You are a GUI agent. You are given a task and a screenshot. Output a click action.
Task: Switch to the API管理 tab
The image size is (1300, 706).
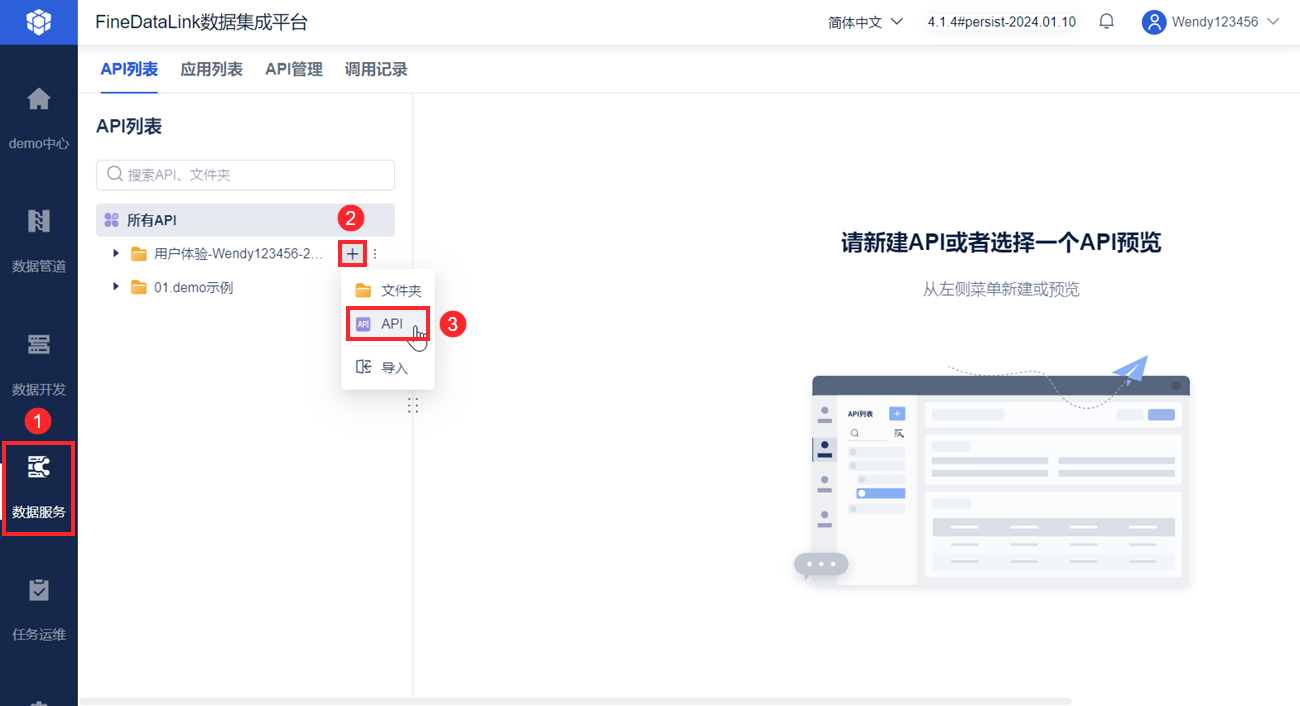point(294,69)
